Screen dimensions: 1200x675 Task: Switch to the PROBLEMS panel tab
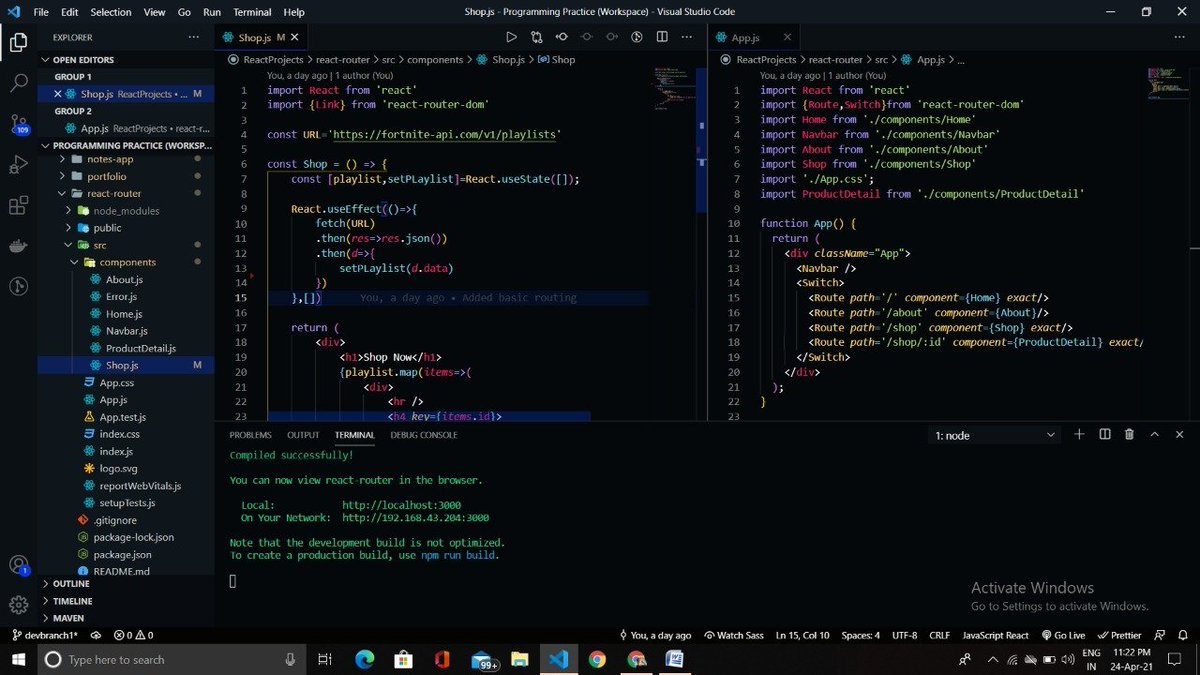250,435
